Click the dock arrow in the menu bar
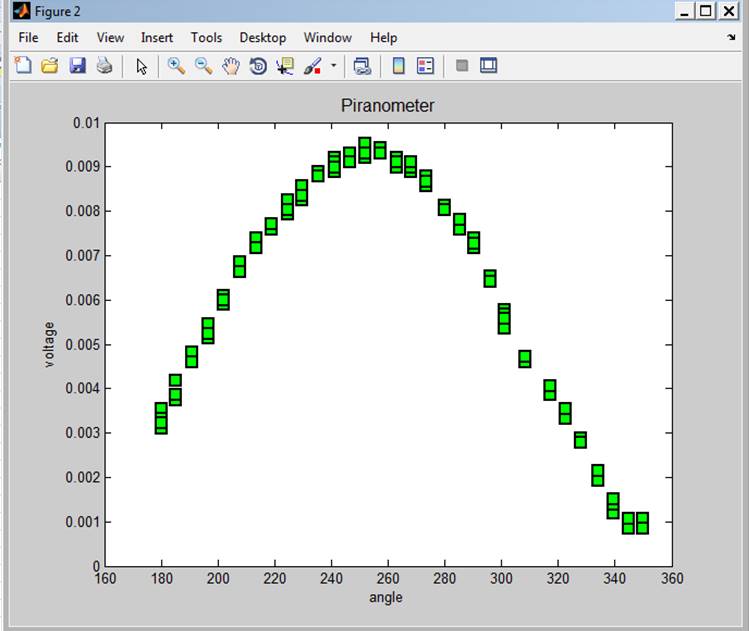Screen dimensions: 749x631 click(731, 37)
